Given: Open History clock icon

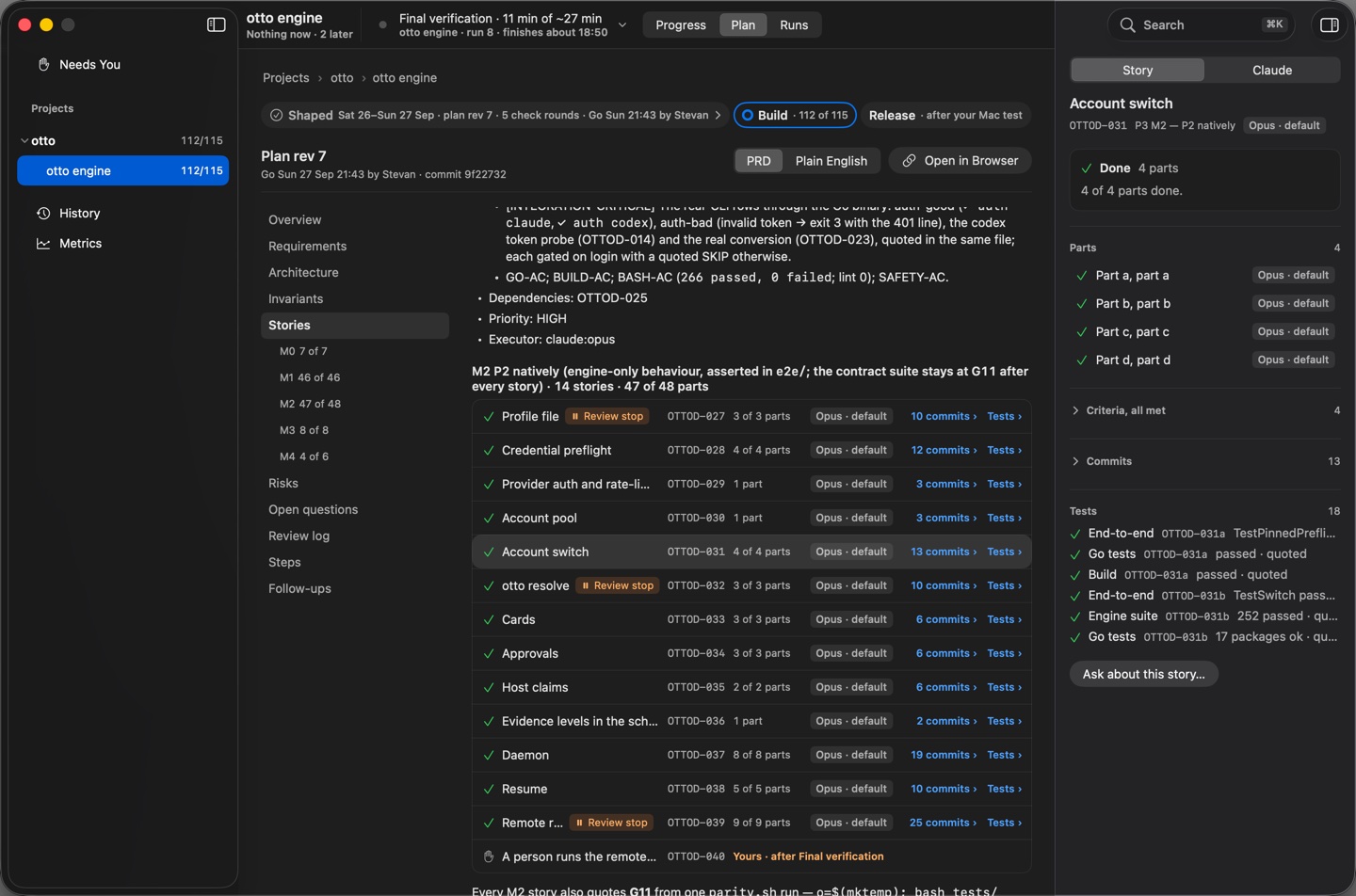Looking at the screenshot, I should tap(43, 214).
